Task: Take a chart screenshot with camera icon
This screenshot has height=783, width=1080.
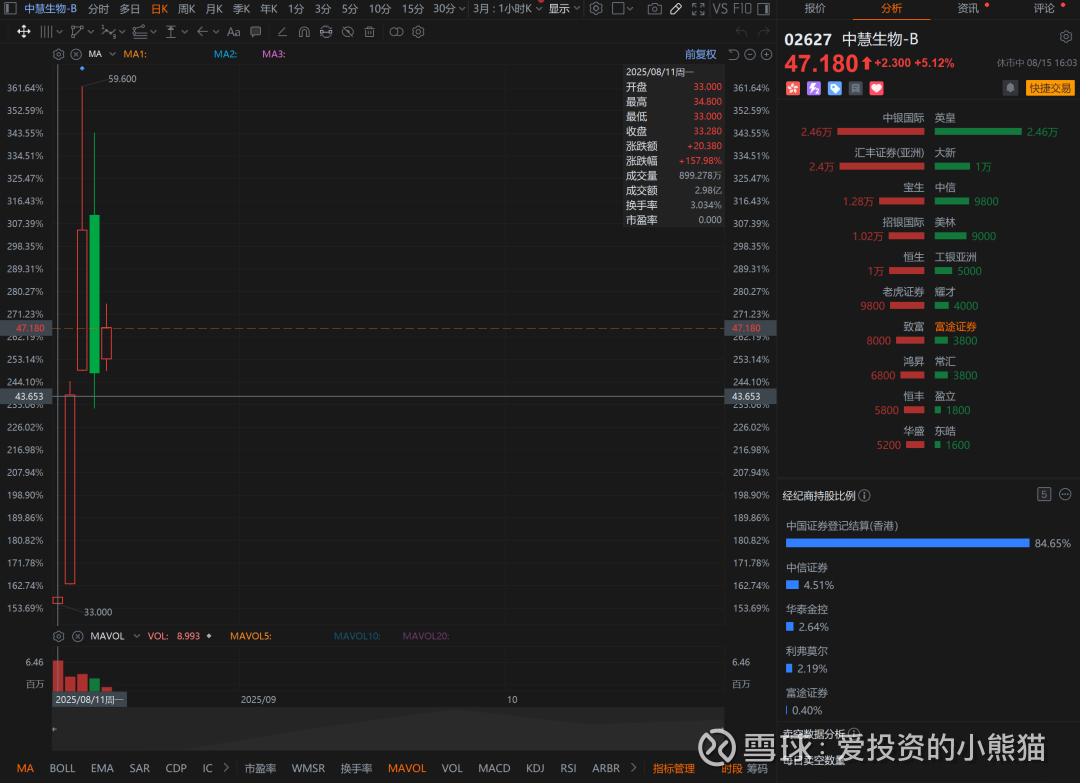Action: [654, 9]
